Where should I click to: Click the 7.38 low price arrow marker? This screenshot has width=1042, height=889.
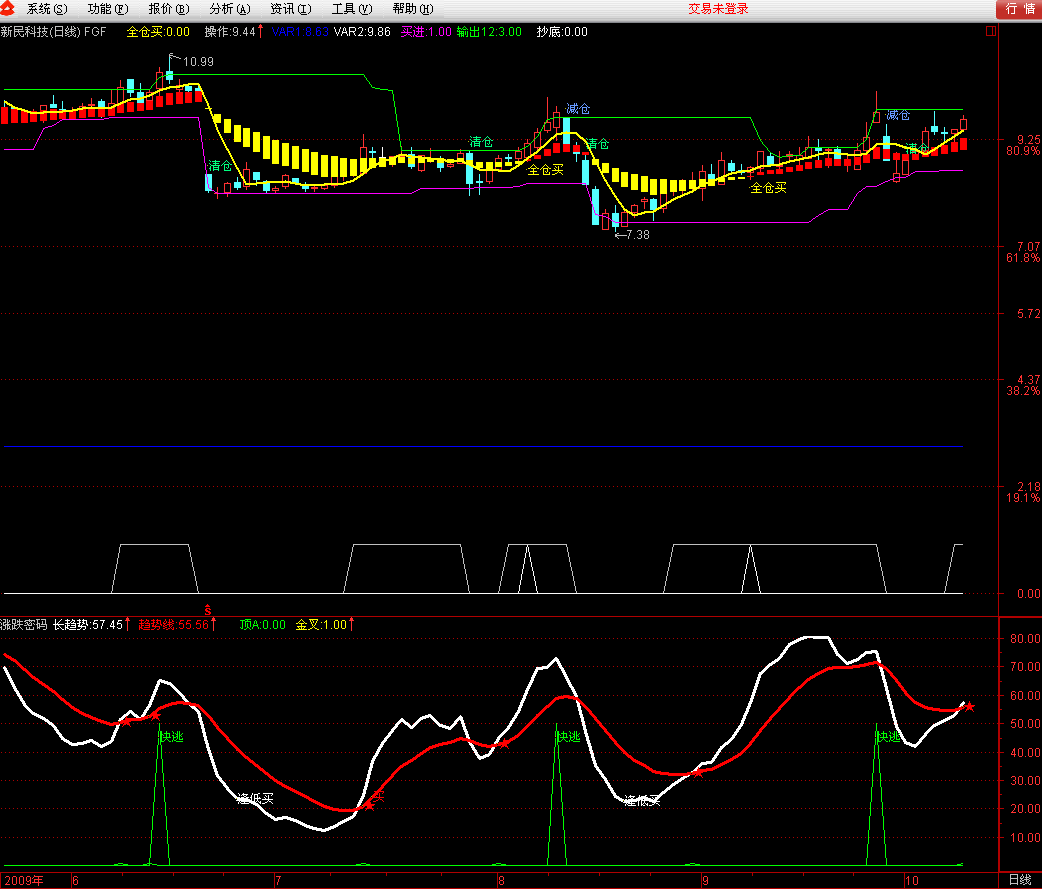631,235
